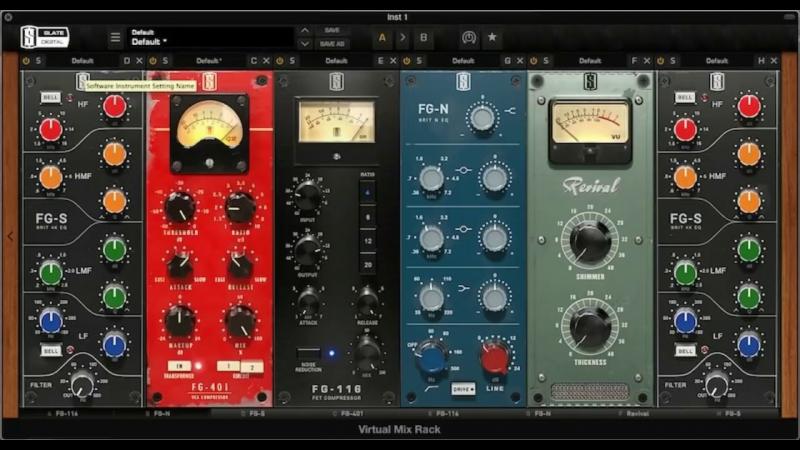
Task: Remove module G with its X
Action: 519,61
